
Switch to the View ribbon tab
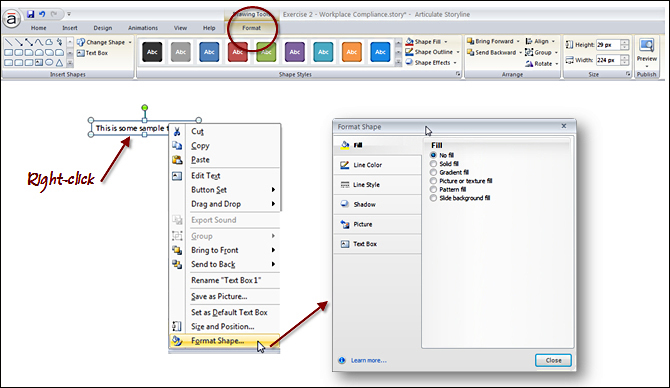tap(180, 28)
